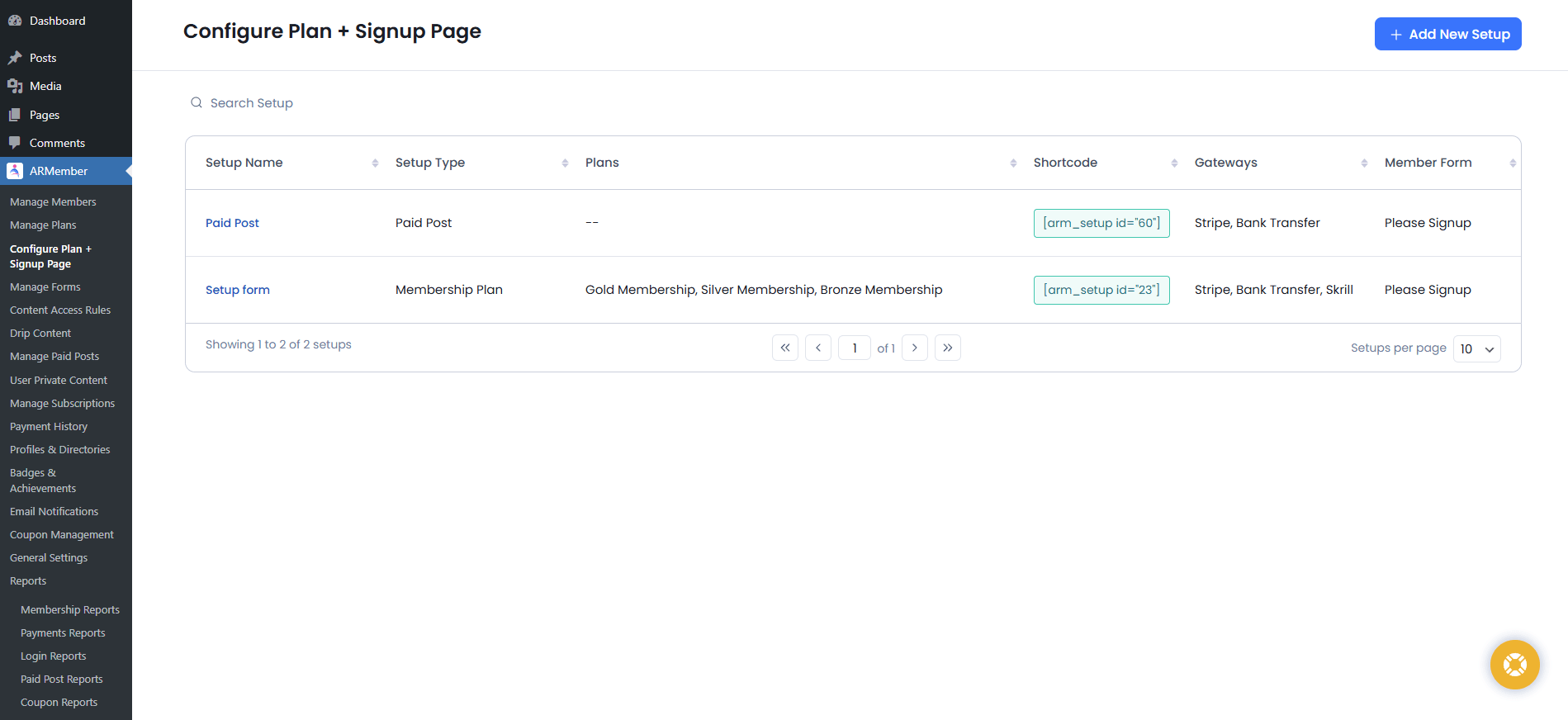Click the next page arrow button
The width and height of the screenshot is (1568, 720).
(x=915, y=348)
